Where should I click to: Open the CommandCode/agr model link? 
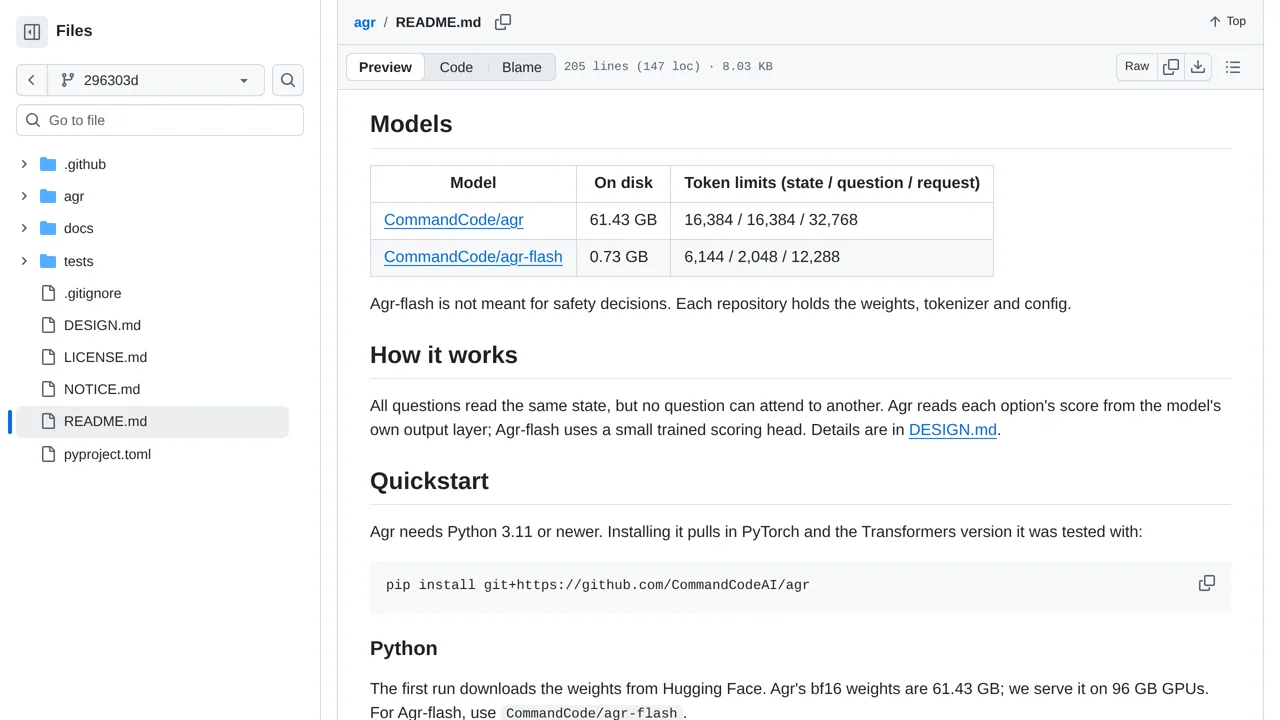pos(454,220)
